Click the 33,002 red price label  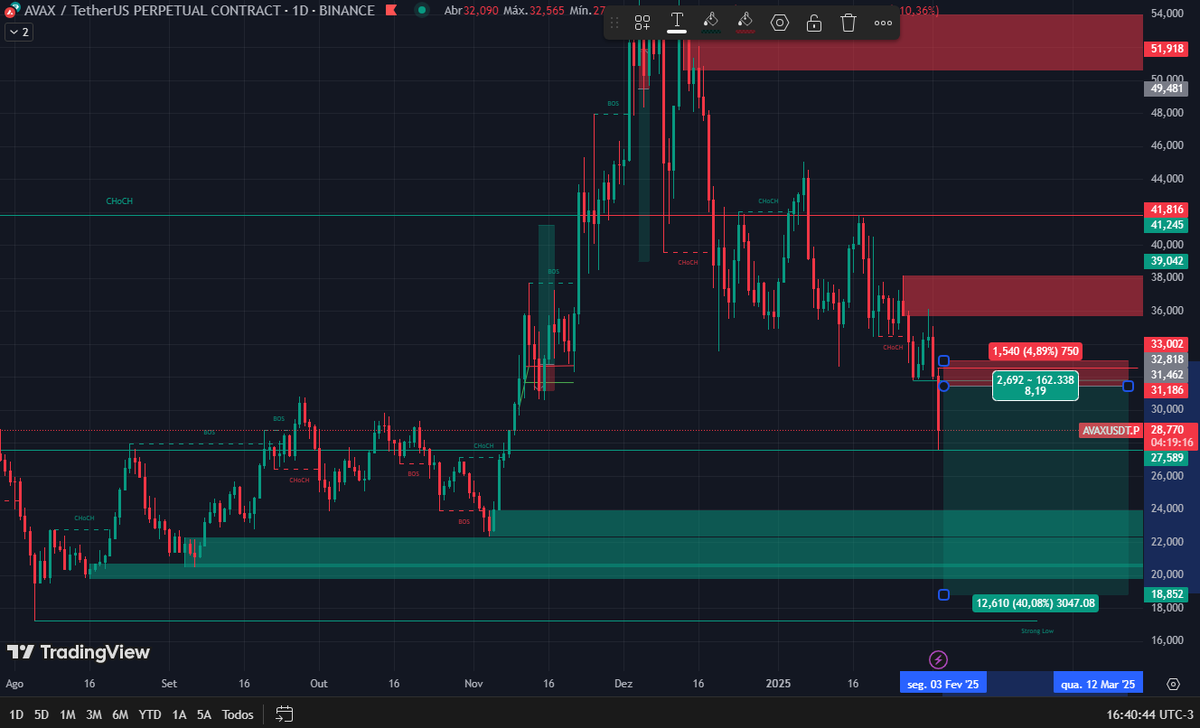(x=1168, y=343)
